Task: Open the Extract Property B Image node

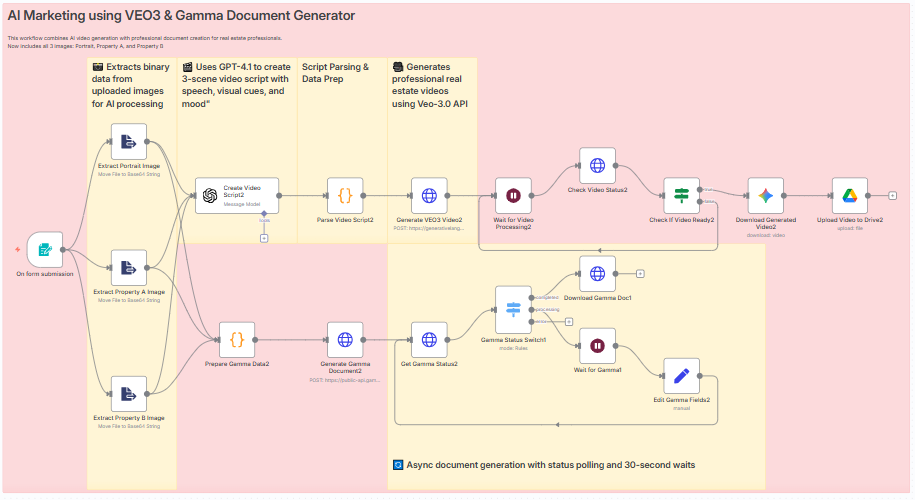Action: tap(129, 394)
